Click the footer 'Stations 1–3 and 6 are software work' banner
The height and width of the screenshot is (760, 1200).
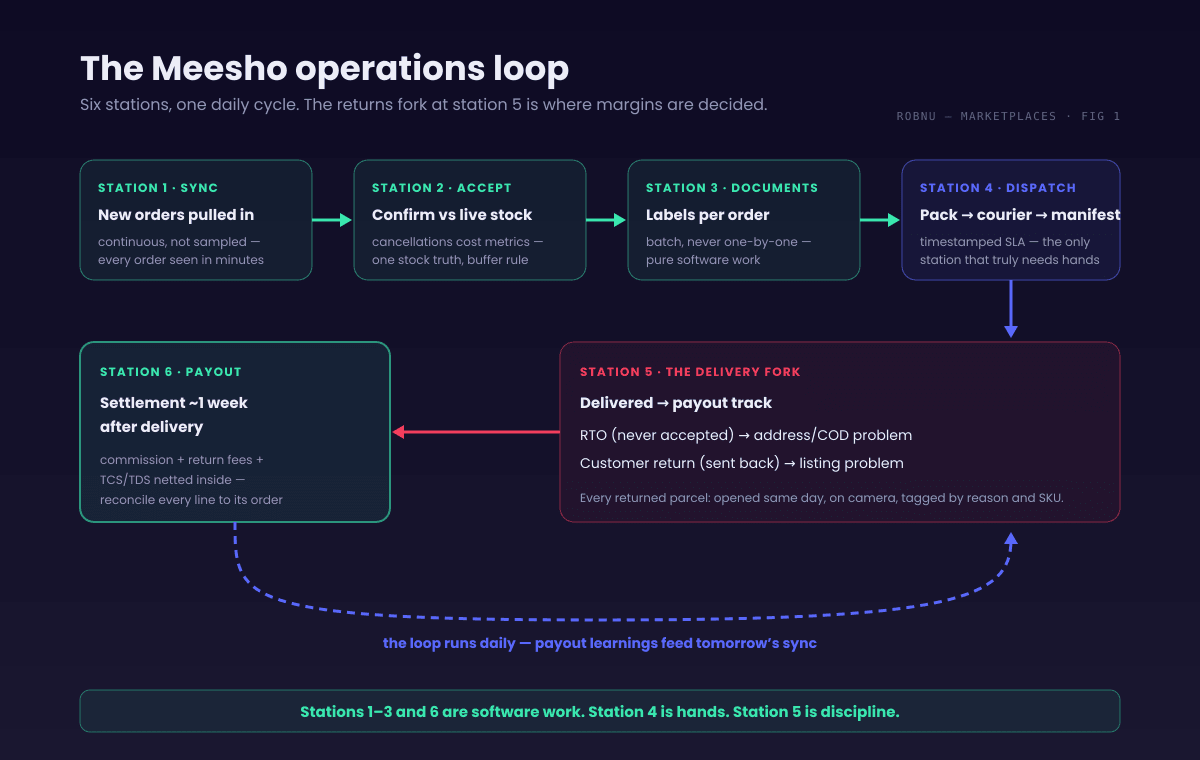coord(600,711)
